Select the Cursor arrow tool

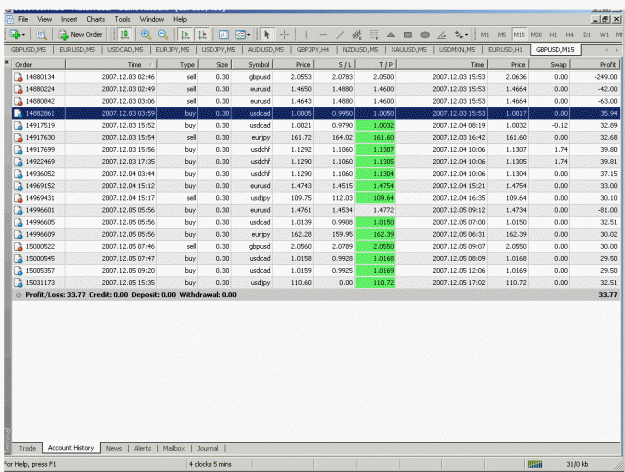click(x=267, y=35)
